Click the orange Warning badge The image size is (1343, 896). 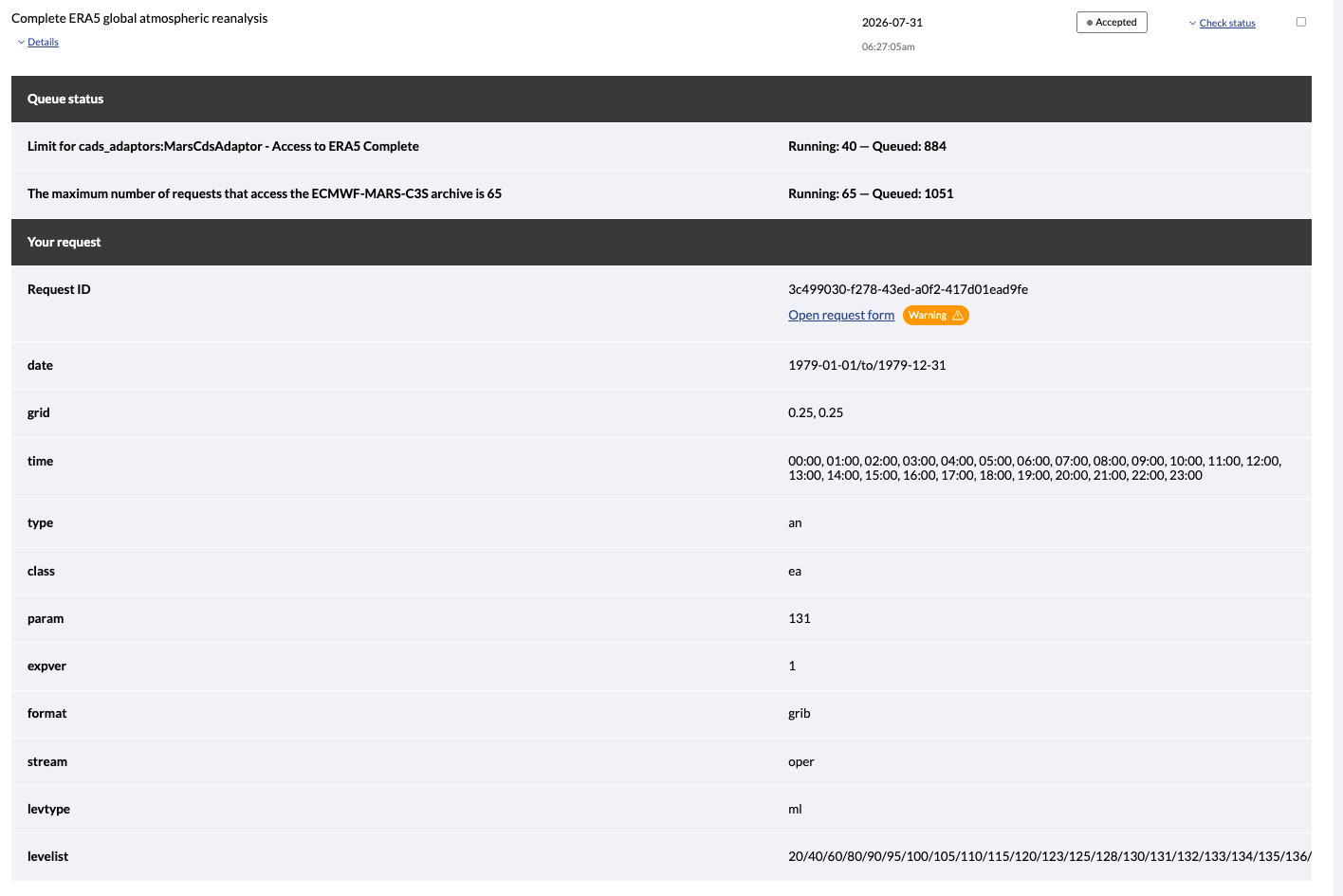(x=935, y=315)
